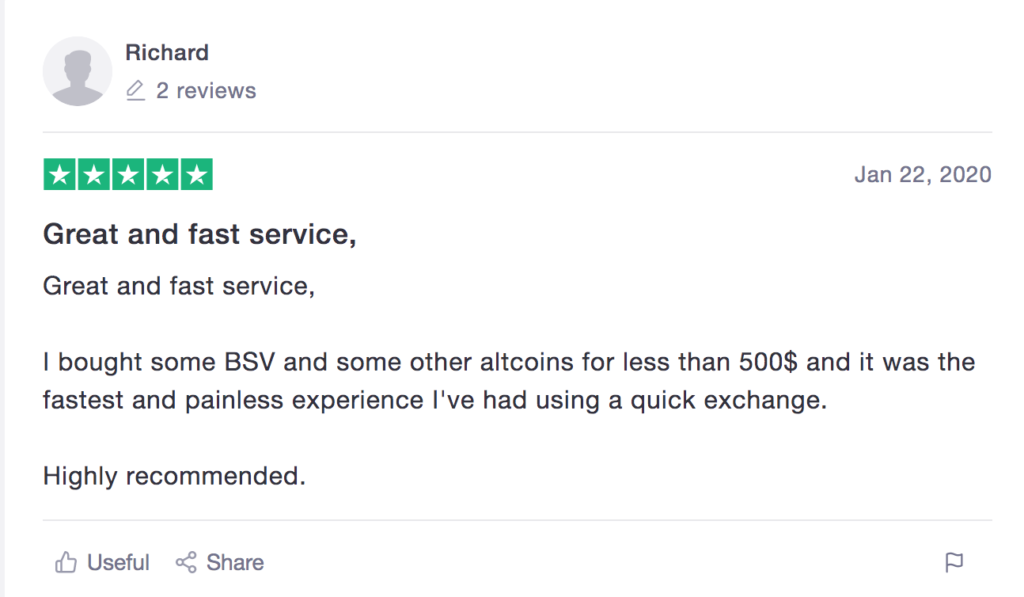
Task: Click the pencil icon beside 2 reviews
Action: point(135,90)
